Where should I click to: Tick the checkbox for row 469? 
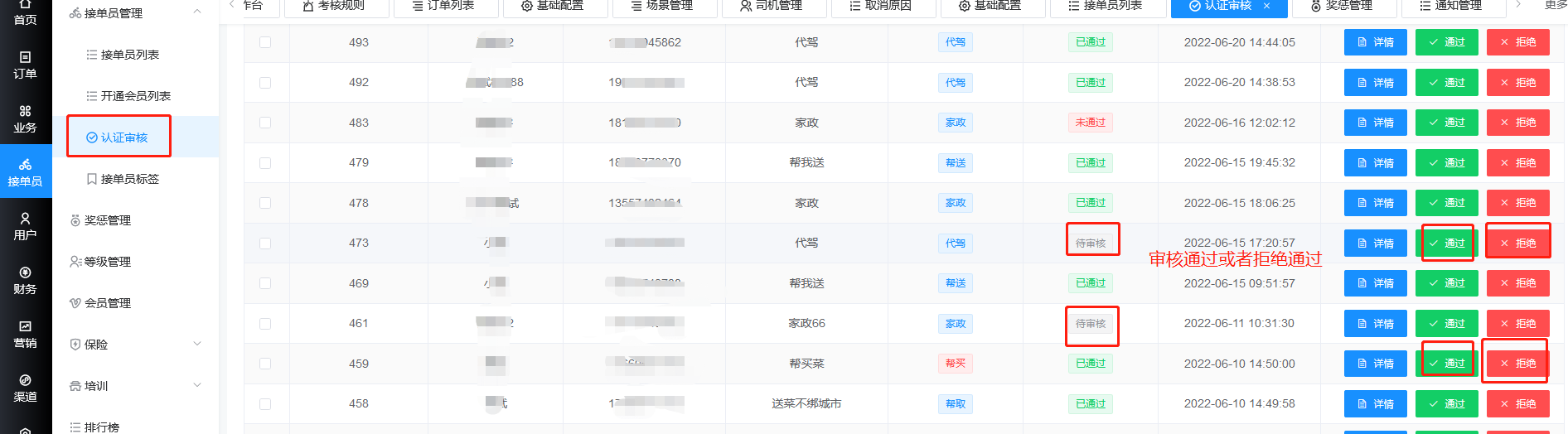point(265,283)
